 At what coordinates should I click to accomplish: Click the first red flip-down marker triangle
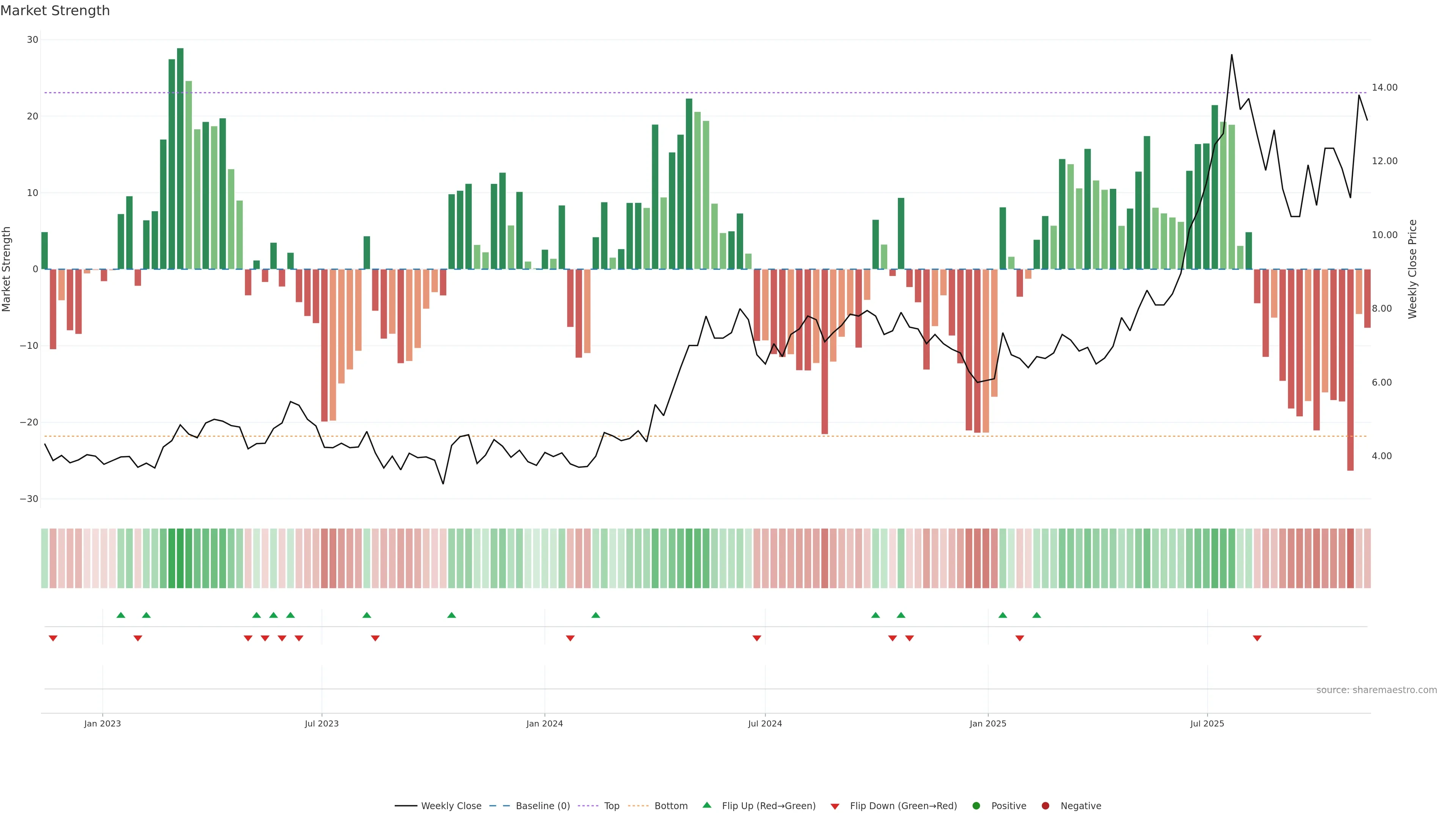point(53,638)
